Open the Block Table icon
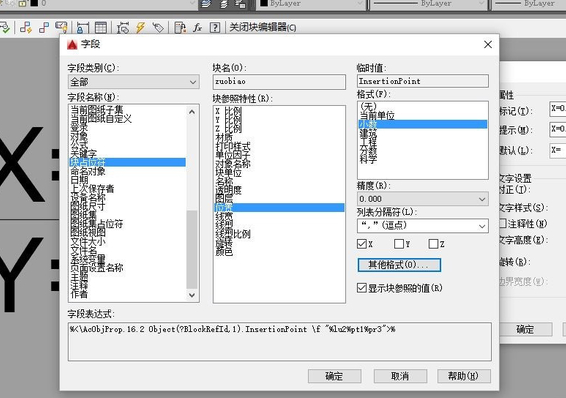The width and height of the screenshot is (566, 398). coord(101,28)
